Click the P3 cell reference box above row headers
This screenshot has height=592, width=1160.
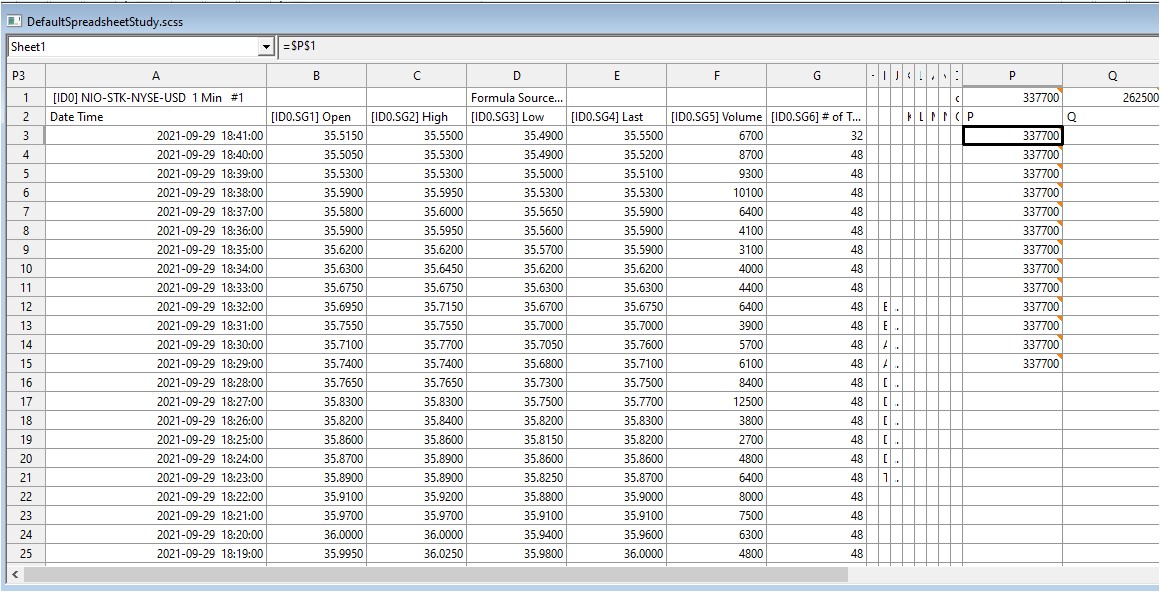(26, 76)
